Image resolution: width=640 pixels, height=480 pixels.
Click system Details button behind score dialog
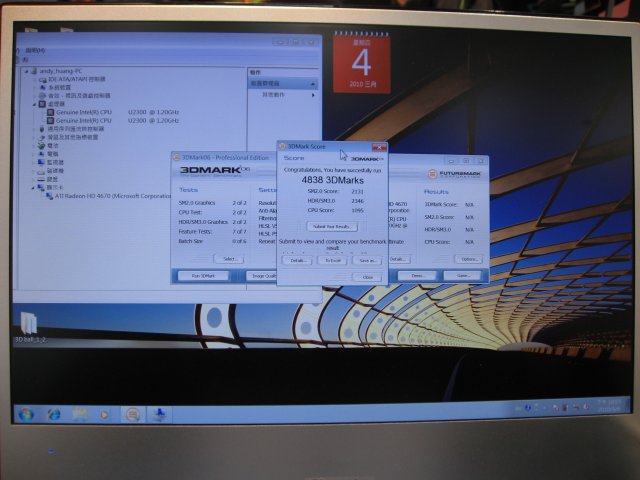pos(399,259)
